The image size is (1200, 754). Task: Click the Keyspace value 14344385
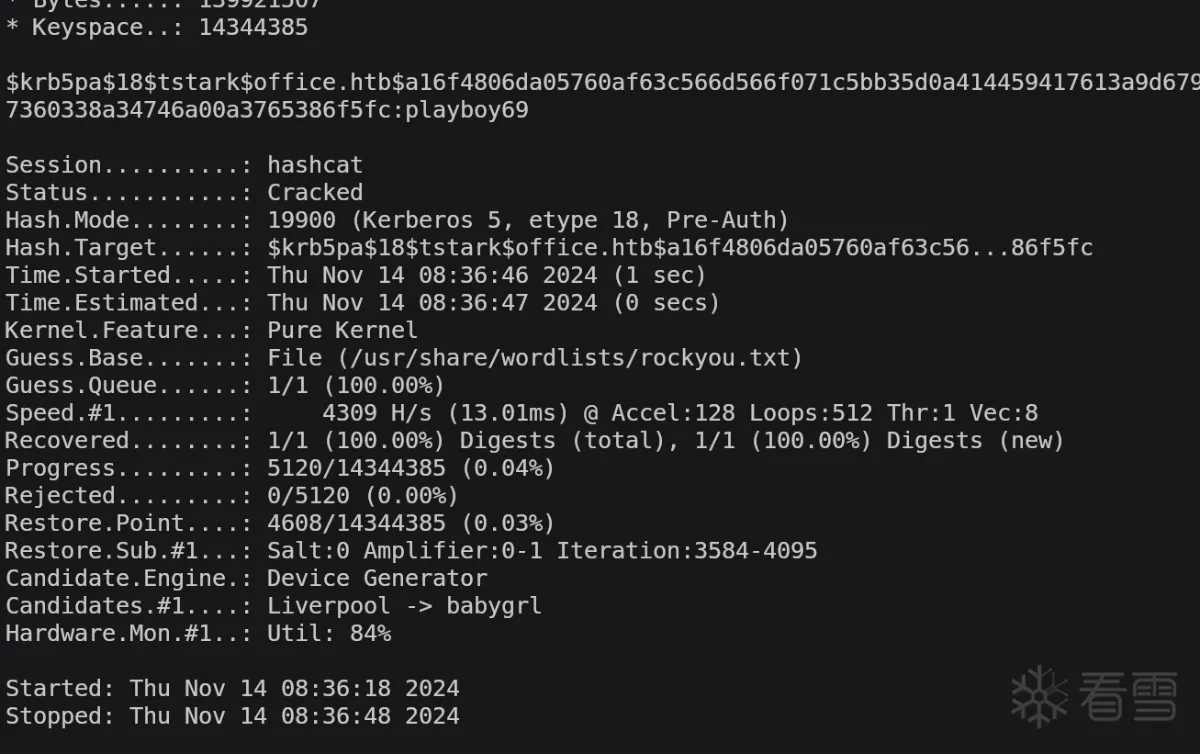(x=252, y=27)
